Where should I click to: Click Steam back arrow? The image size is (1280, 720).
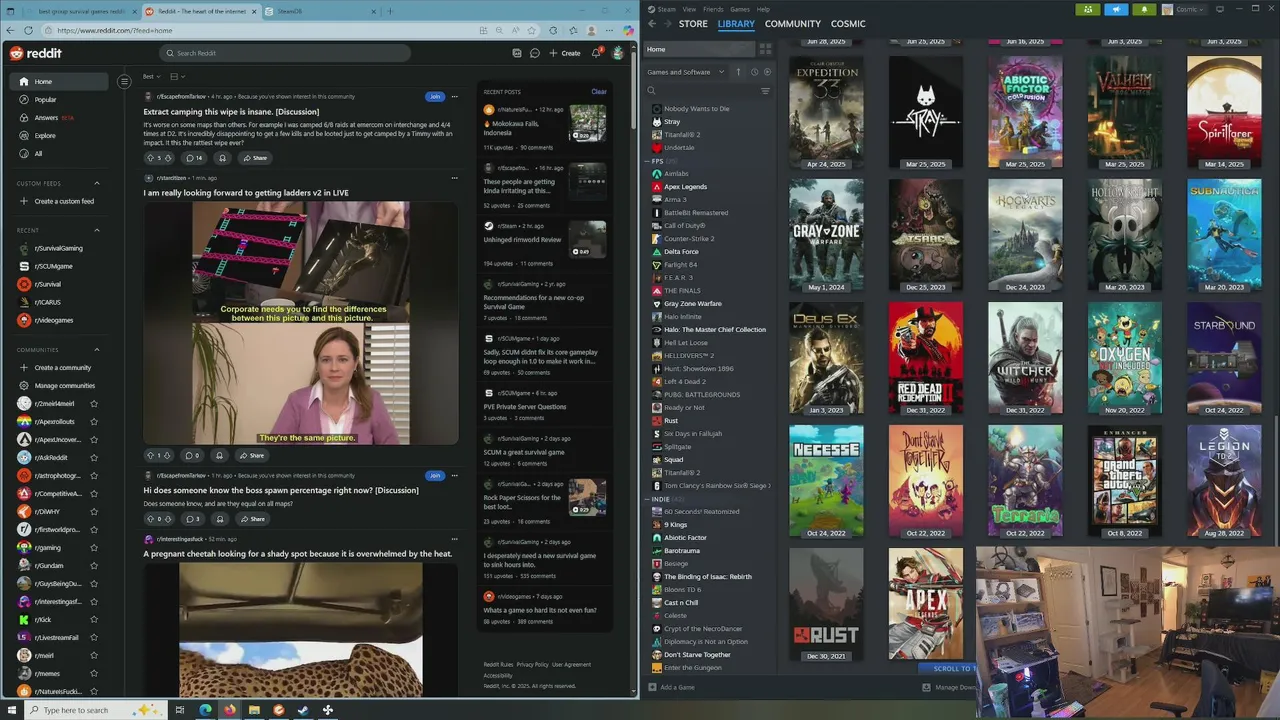[x=652, y=24]
